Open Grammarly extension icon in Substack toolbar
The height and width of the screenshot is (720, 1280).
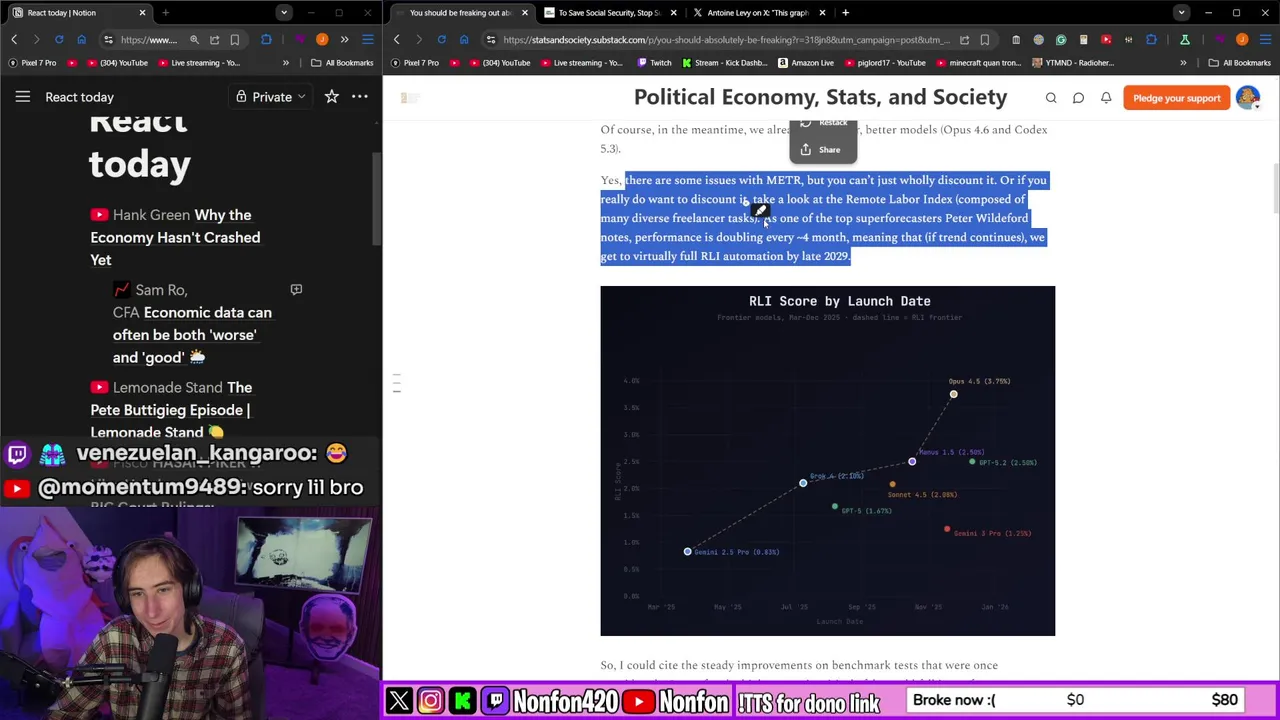[1061, 40]
